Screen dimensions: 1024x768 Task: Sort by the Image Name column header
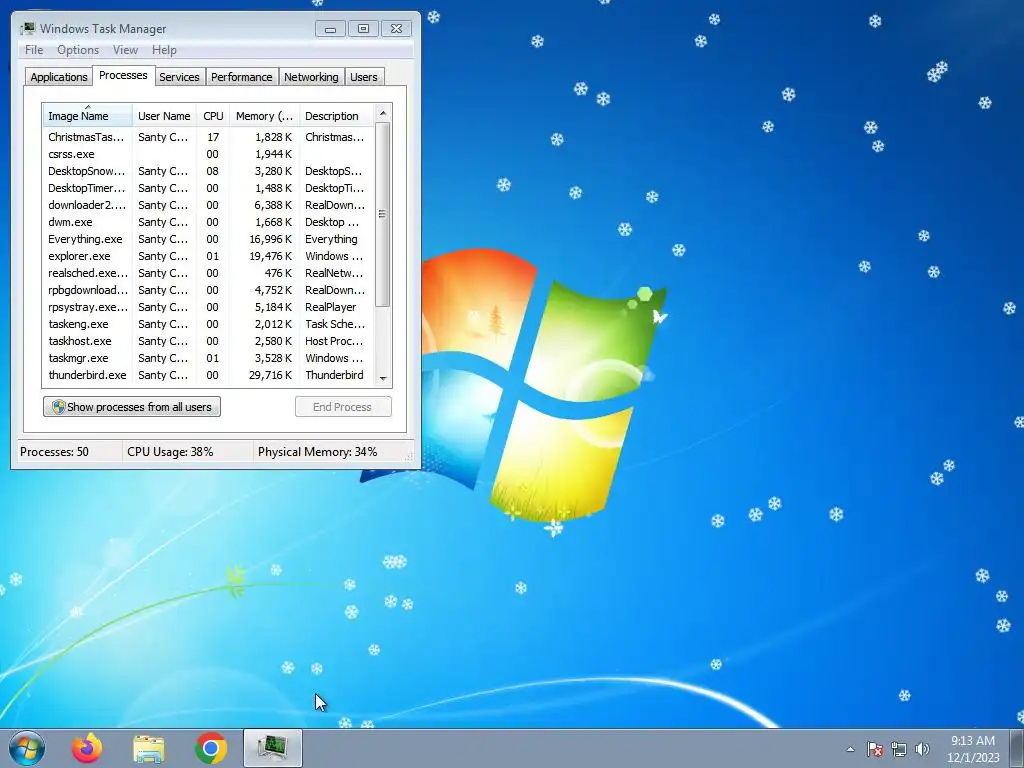(88, 116)
